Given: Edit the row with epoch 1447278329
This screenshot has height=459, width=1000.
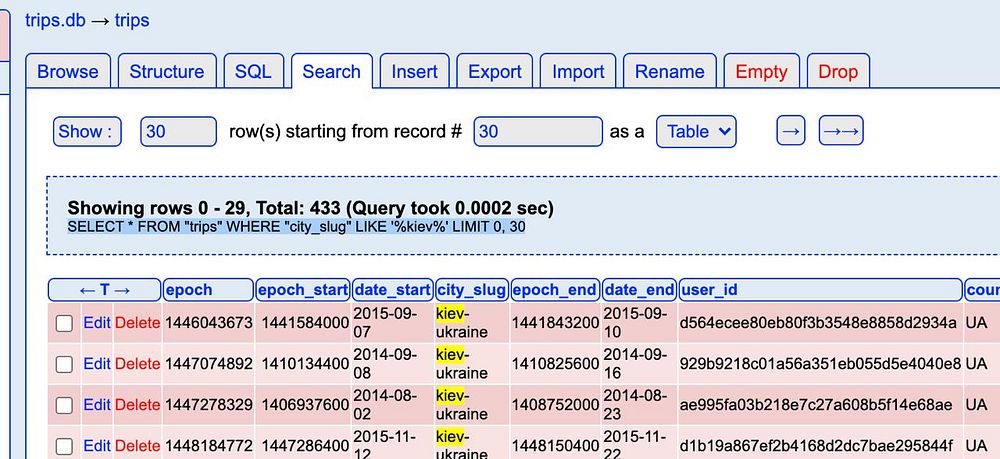Looking at the screenshot, I should tap(97, 405).
